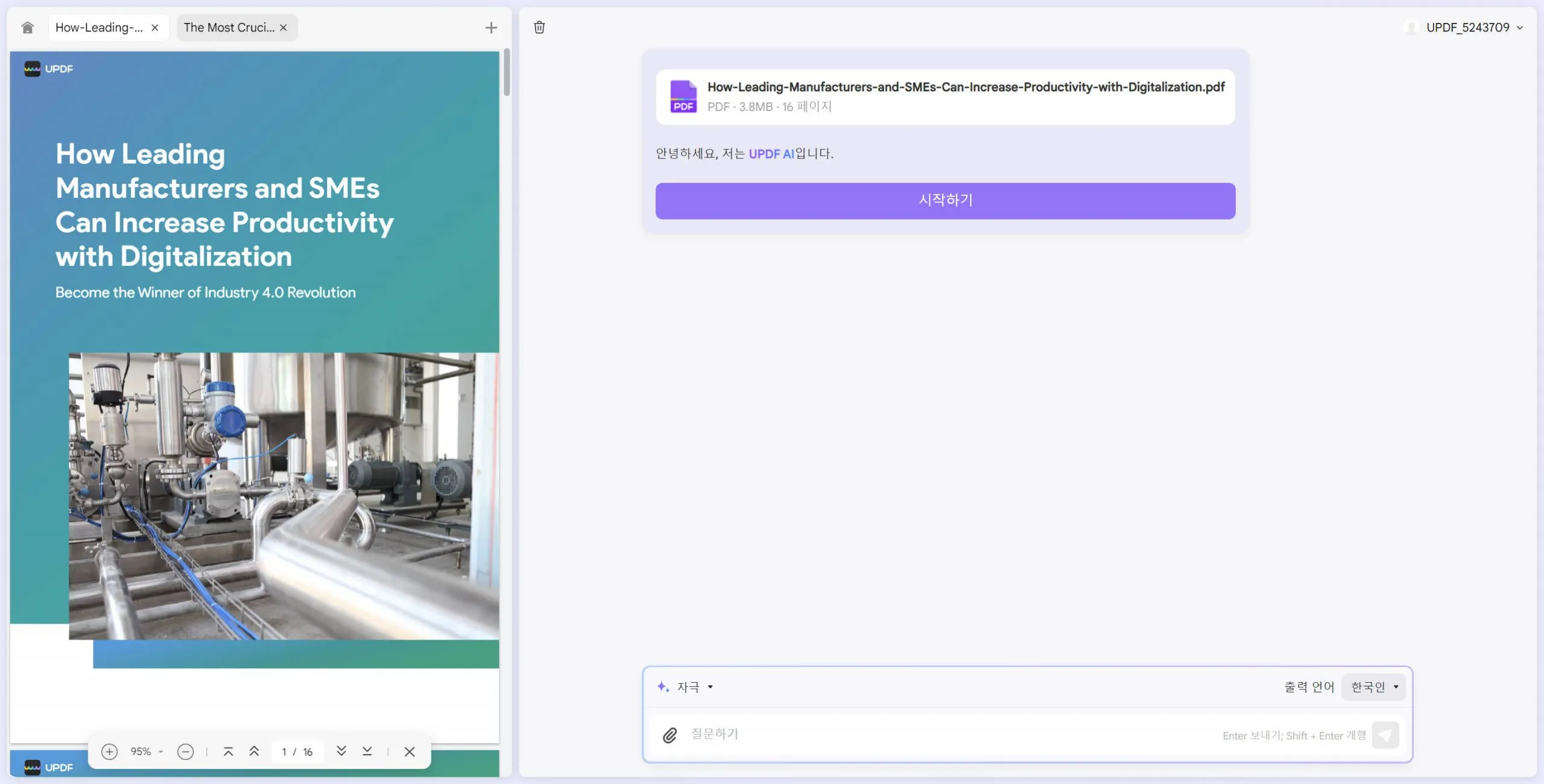Jump to the last page
This screenshot has height=784, width=1544.
367,751
